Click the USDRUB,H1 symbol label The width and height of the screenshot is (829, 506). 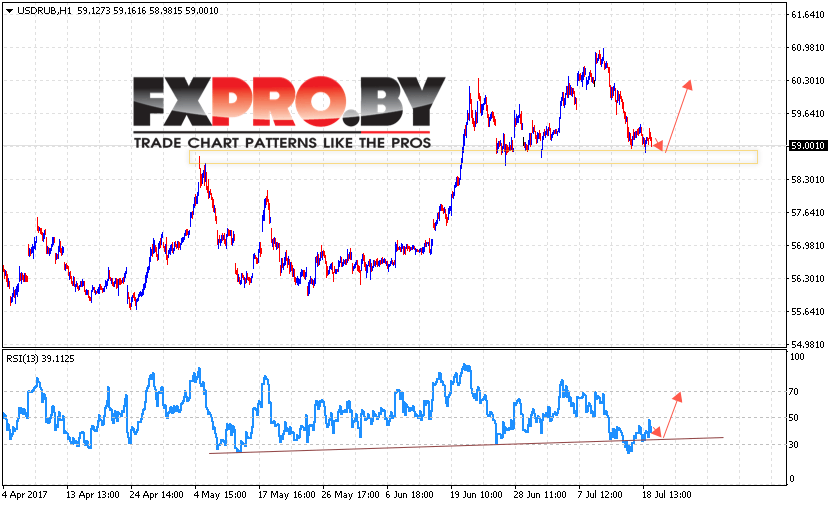coord(44,11)
